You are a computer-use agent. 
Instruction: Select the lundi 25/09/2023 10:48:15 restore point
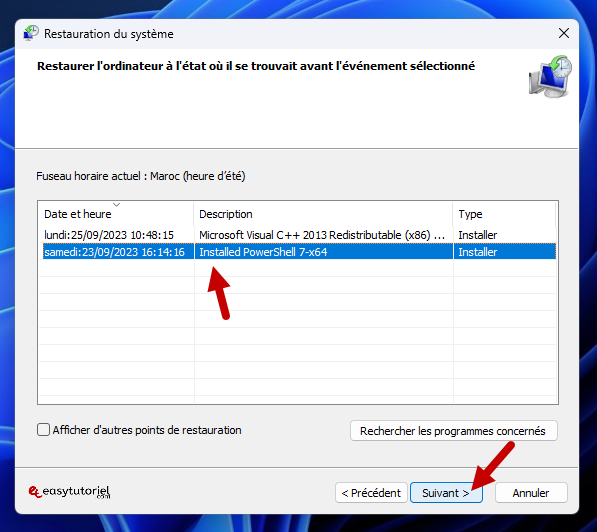pos(297,235)
